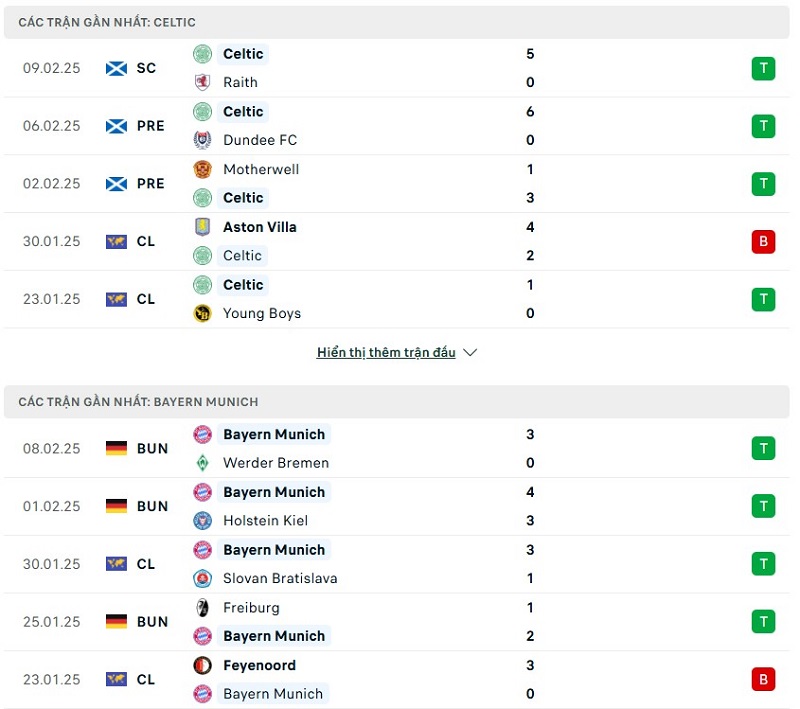The image size is (800, 709).
Task: Click the Motherwell club crest icon
Action: tap(203, 170)
